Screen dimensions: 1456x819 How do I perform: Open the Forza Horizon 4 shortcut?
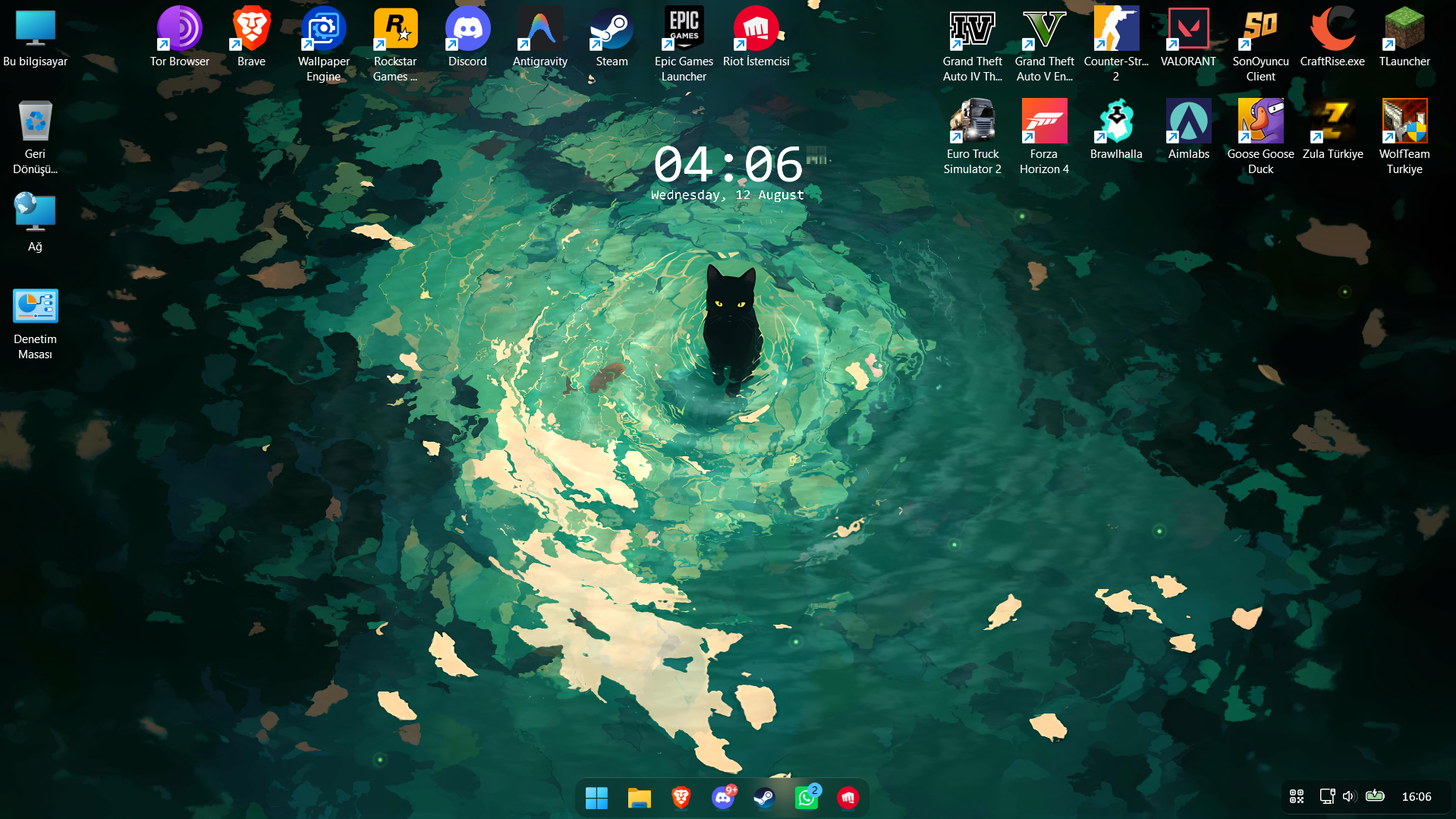tap(1045, 137)
